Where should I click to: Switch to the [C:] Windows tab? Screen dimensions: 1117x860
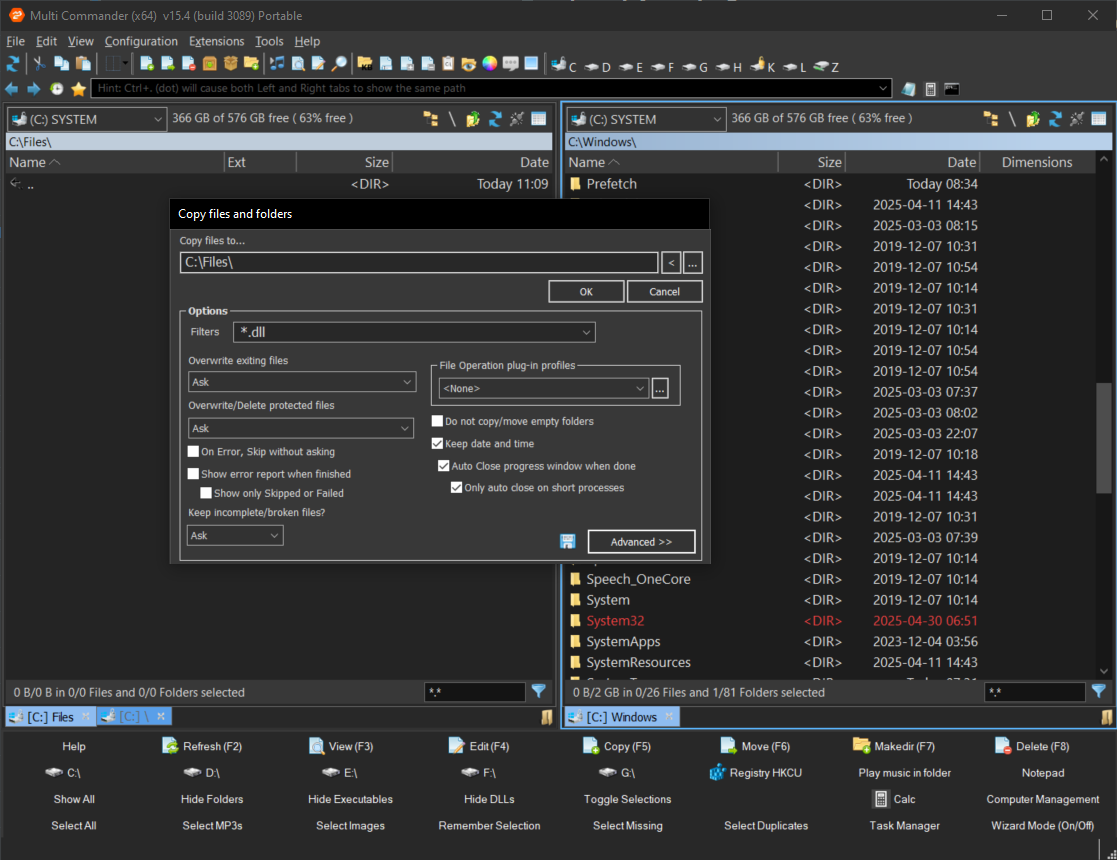click(621, 717)
